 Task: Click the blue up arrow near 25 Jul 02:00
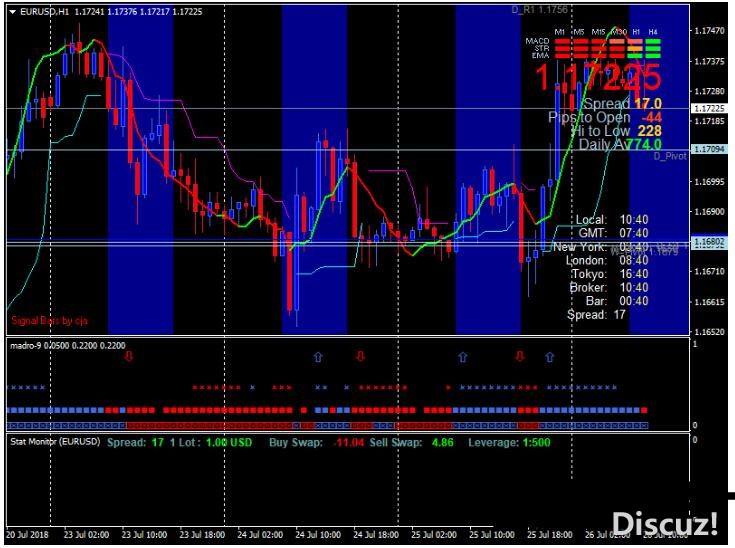(x=462, y=355)
